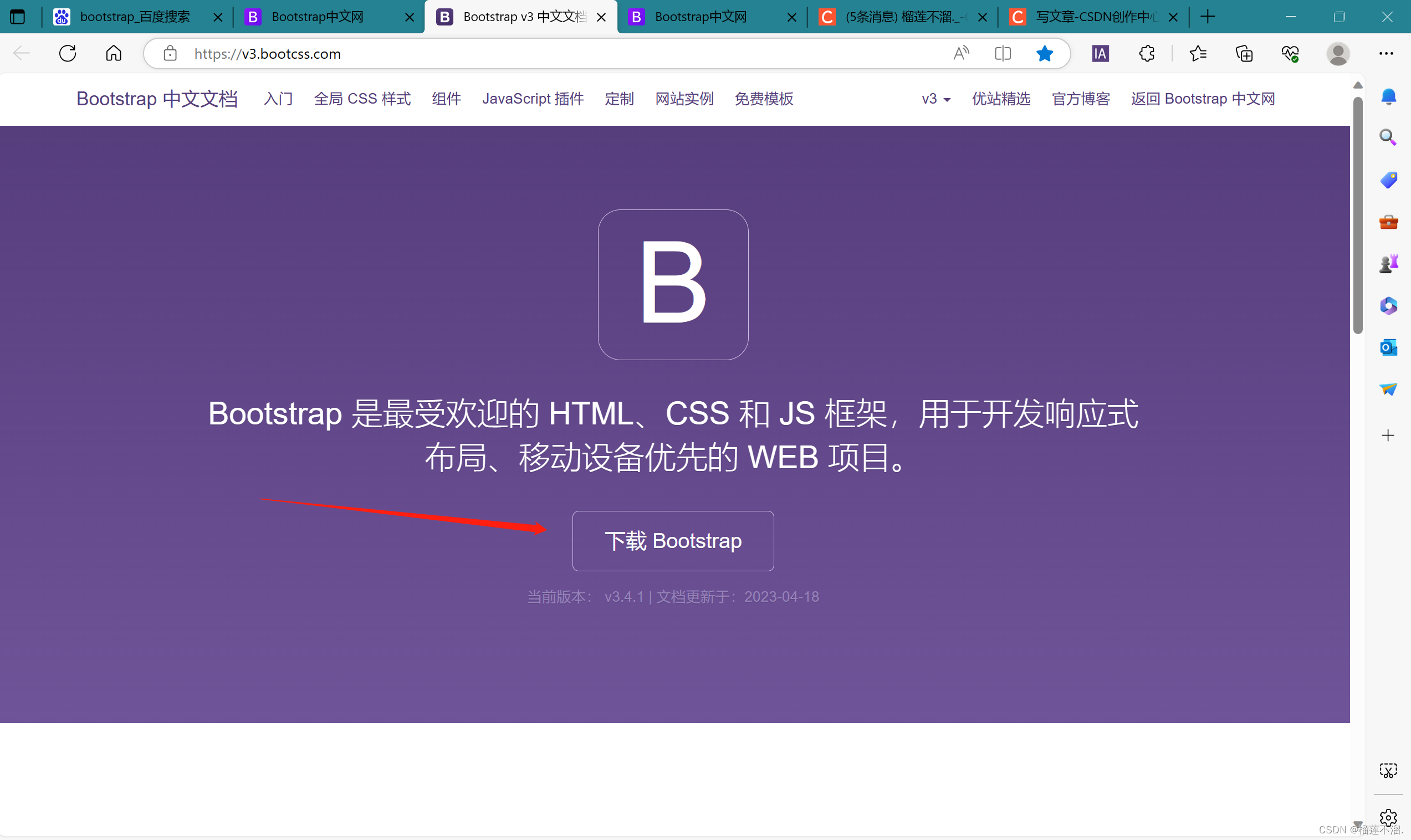Open the collections icon in toolbar
1411x840 pixels.
point(1244,54)
